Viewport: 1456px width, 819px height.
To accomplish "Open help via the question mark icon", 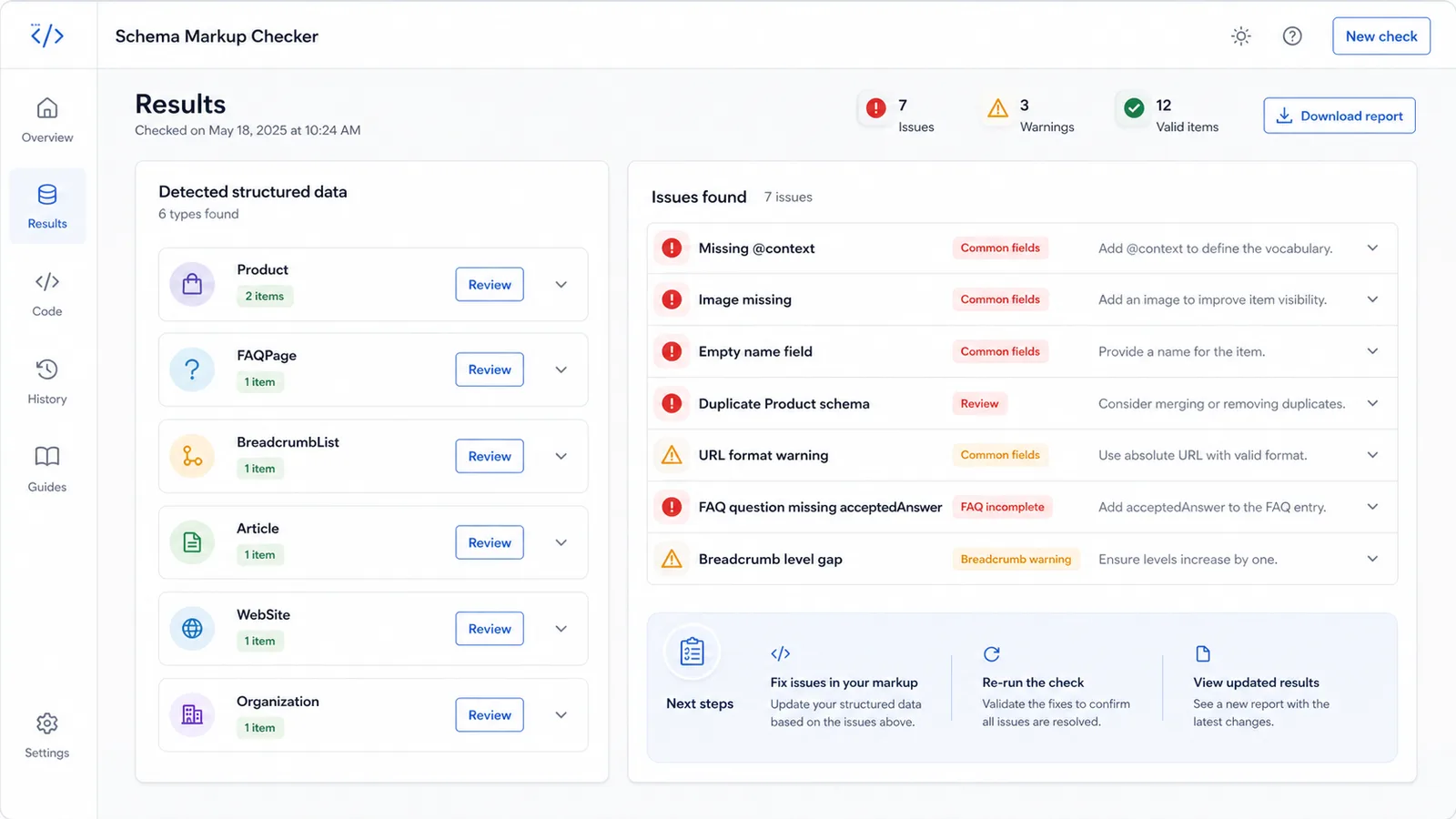I will [x=1292, y=36].
